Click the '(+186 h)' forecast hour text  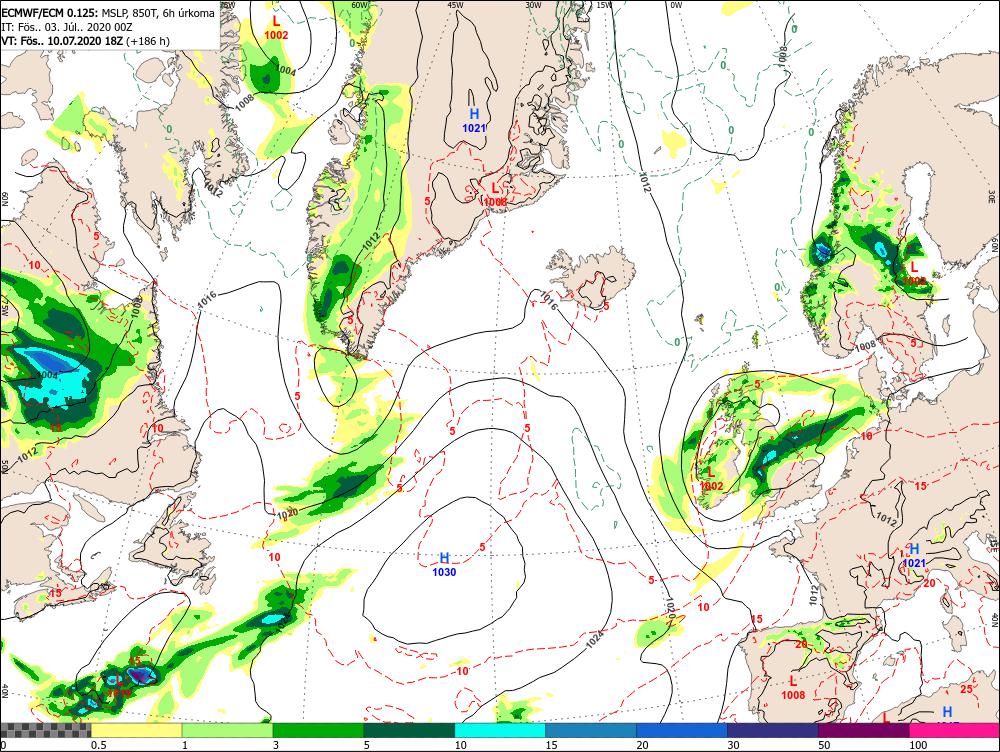pos(148,41)
